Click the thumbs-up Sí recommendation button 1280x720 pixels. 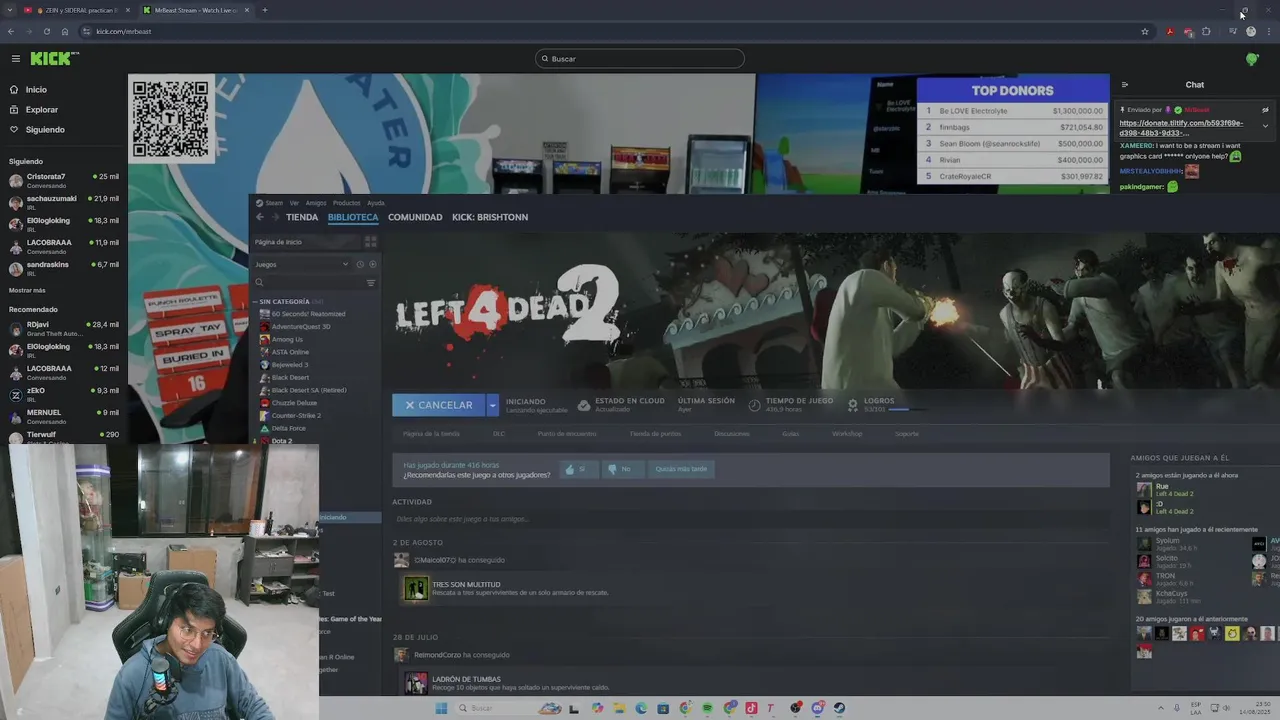[579, 469]
